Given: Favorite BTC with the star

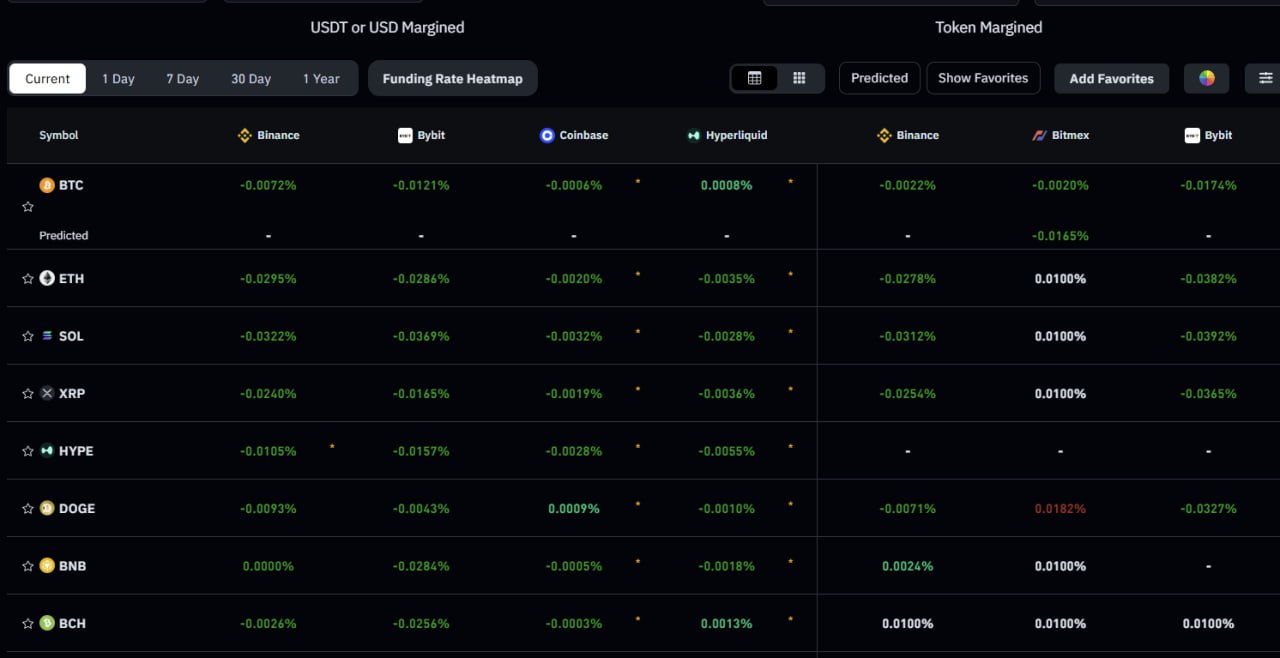Looking at the screenshot, I should click(28, 207).
